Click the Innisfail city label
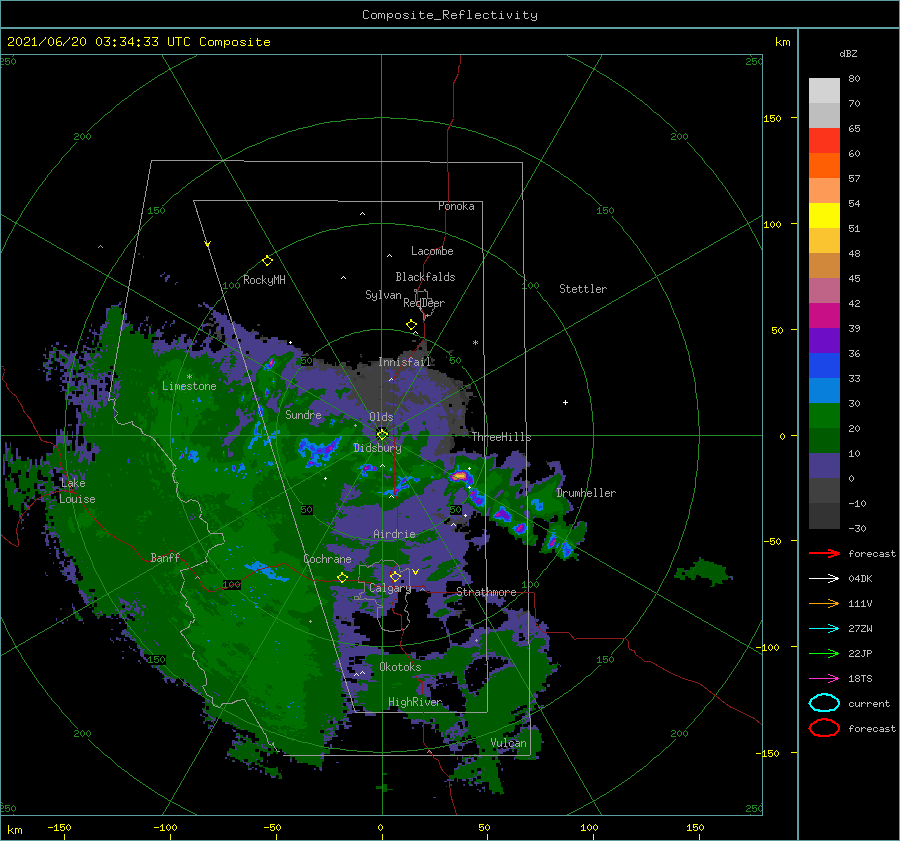 404,362
